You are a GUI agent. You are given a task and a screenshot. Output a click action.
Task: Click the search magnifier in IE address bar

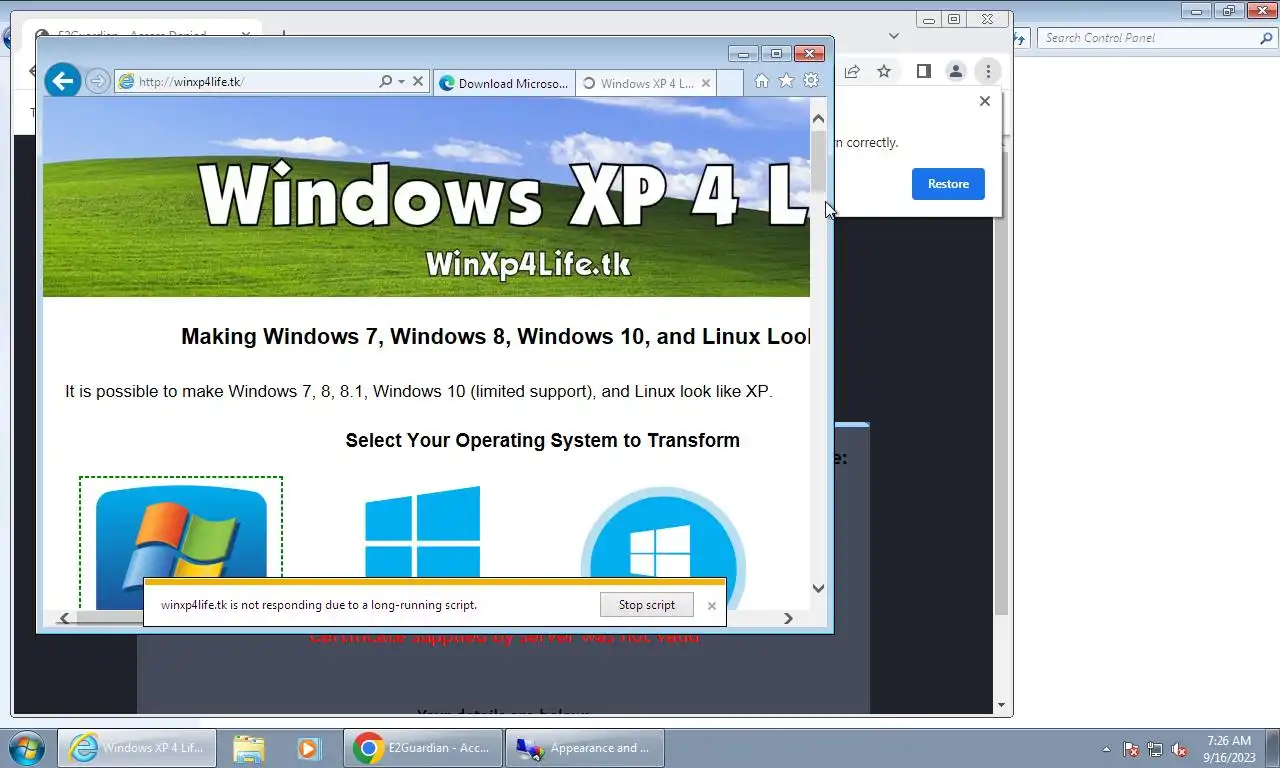click(385, 81)
